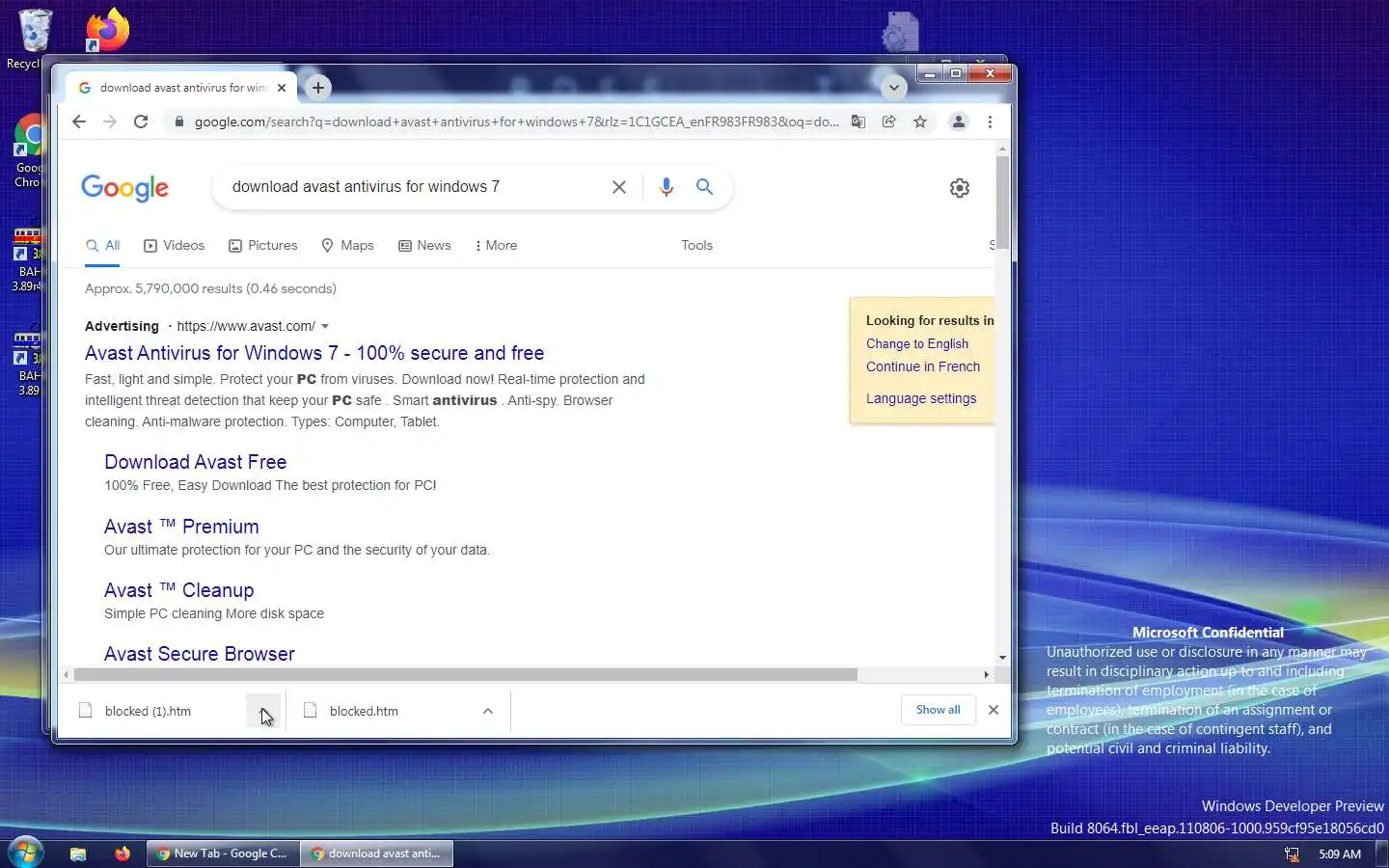Open search Tools

[696, 246]
